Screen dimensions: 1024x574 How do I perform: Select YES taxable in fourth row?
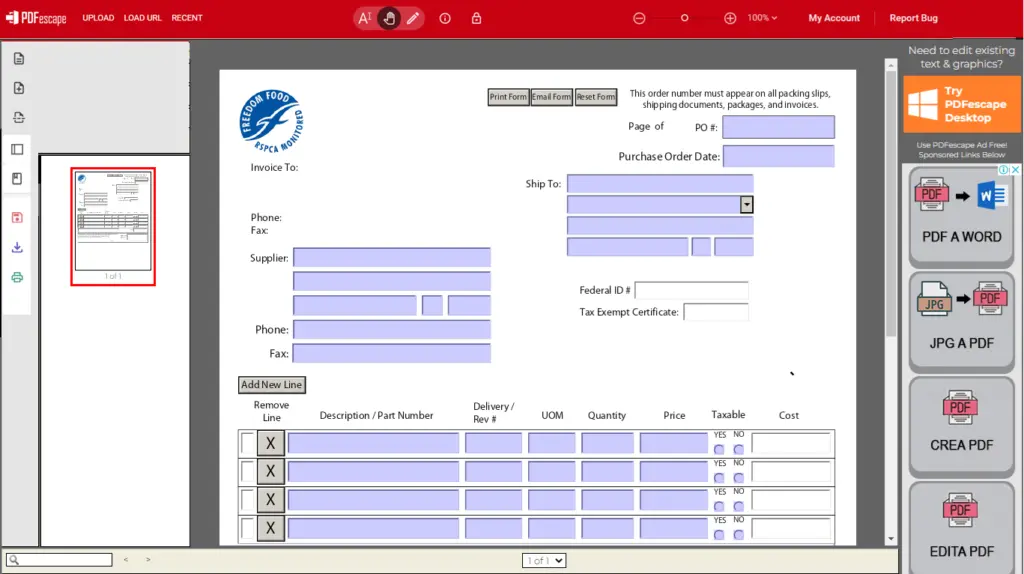click(x=719, y=535)
